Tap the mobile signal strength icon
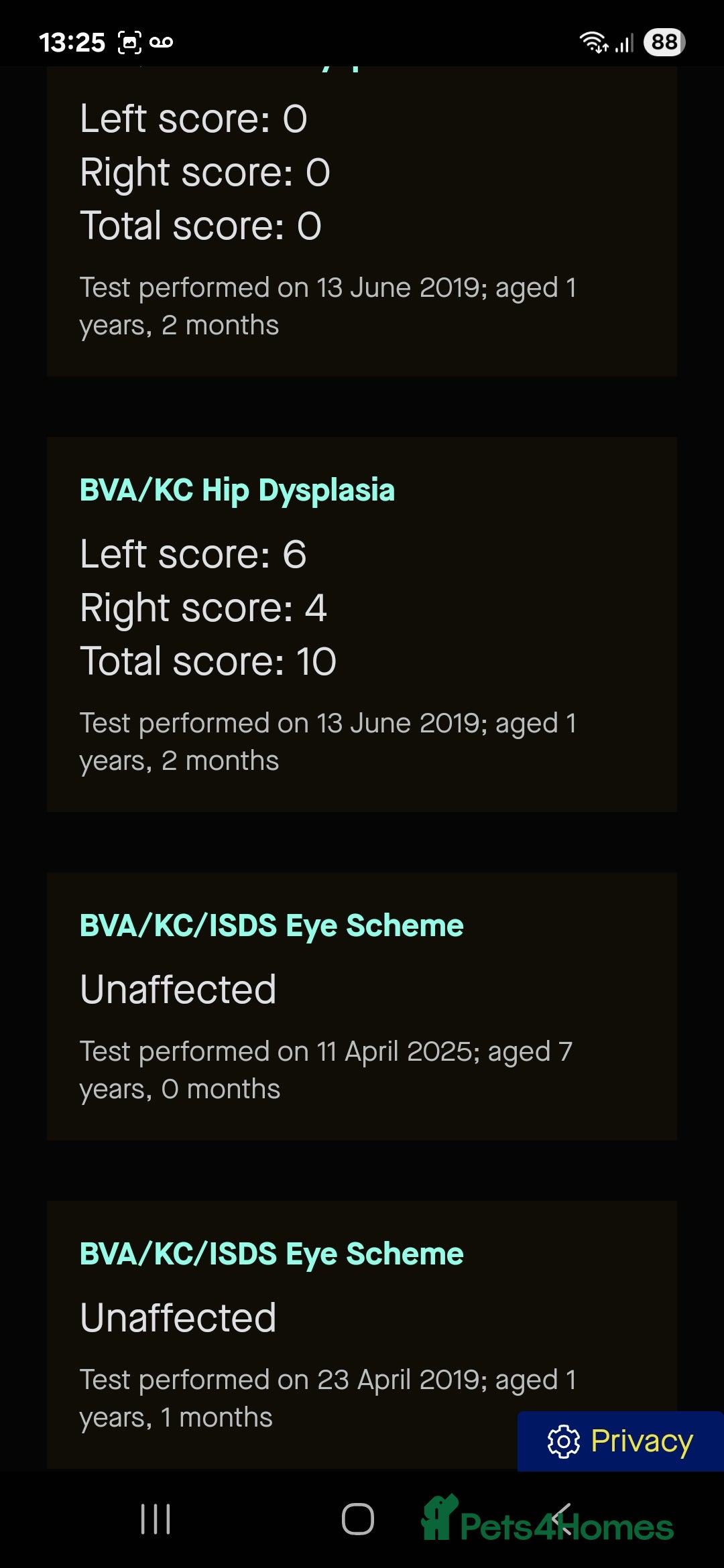Image resolution: width=724 pixels, height=1568 pixels. (x=624, y=44)
